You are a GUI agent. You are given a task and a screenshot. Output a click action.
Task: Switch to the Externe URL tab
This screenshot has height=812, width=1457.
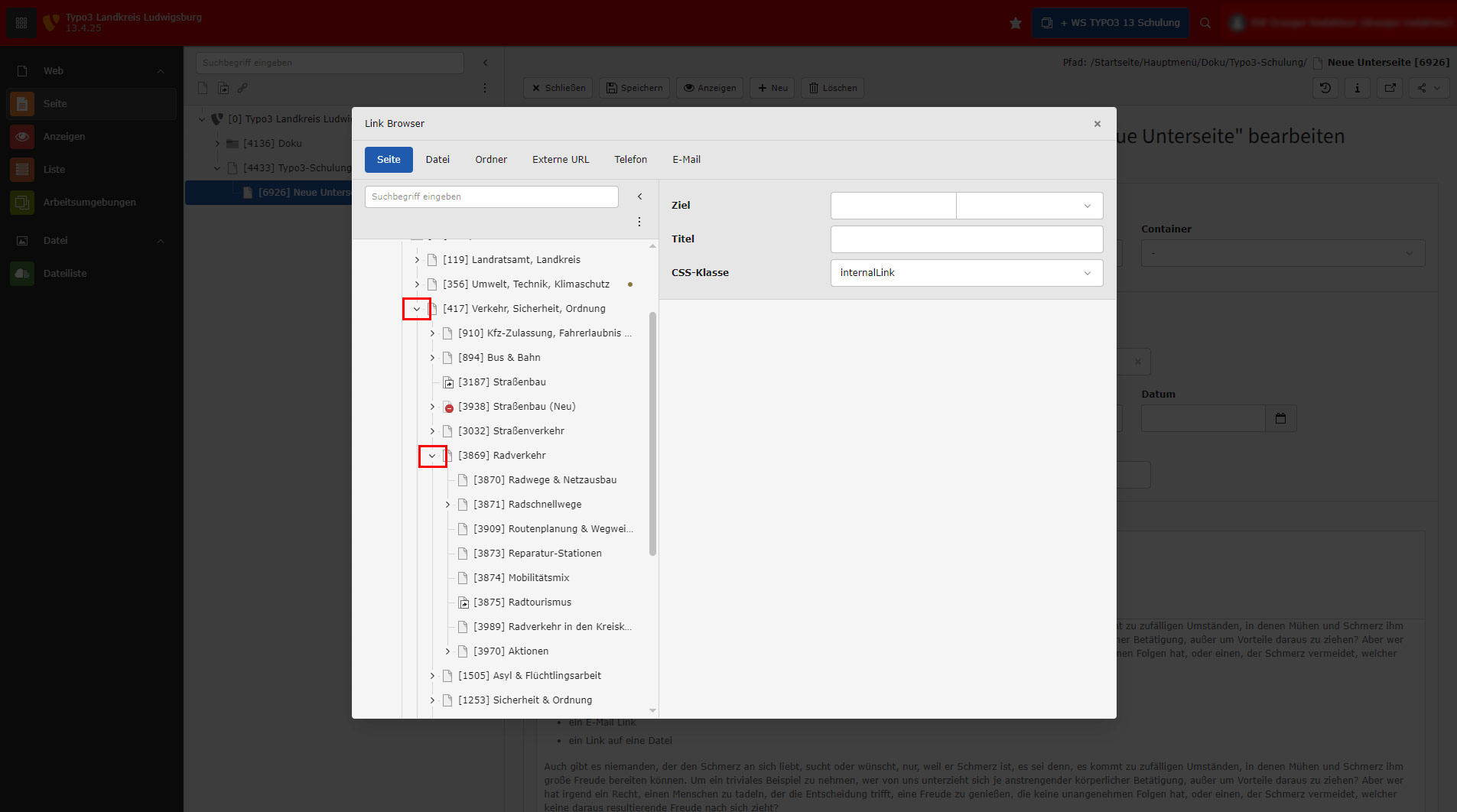click(x=561, y=160)
